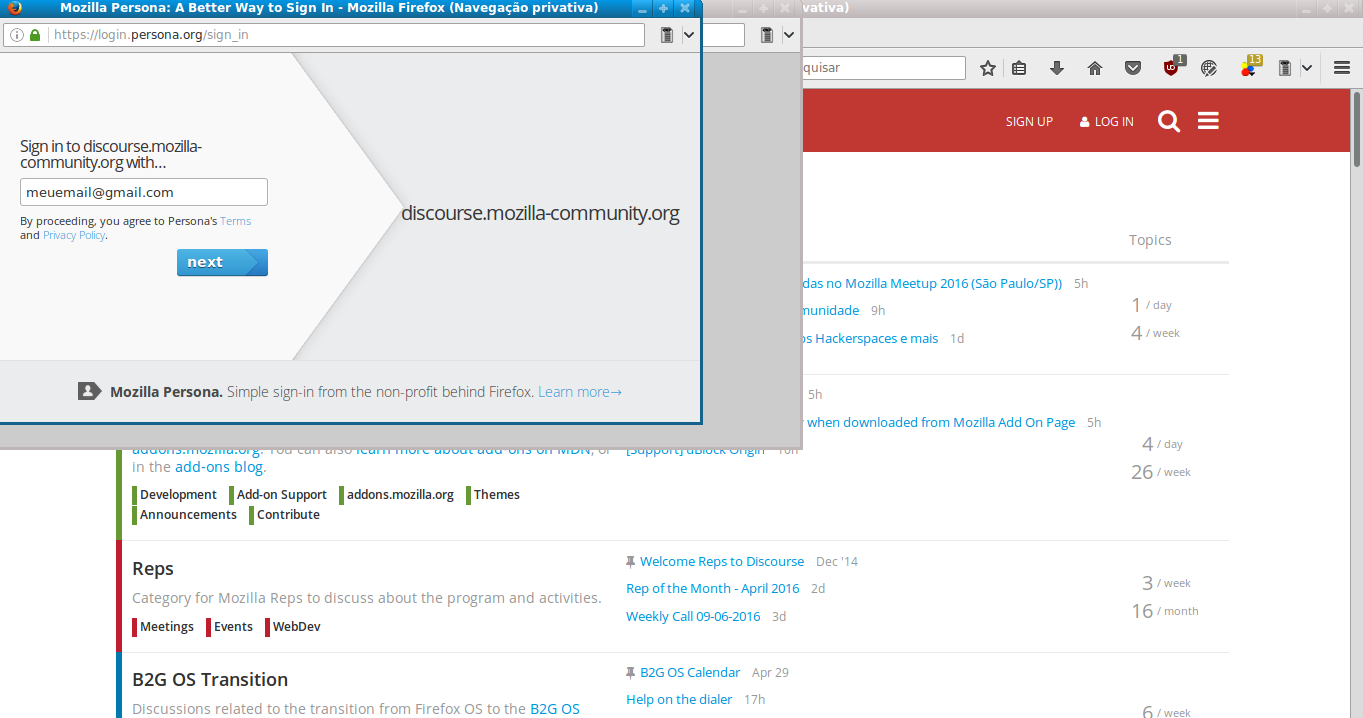Click the Topics column header
Image resolution: width=1363 pixels, height=718 pixels.
(x=1150, y=240)
